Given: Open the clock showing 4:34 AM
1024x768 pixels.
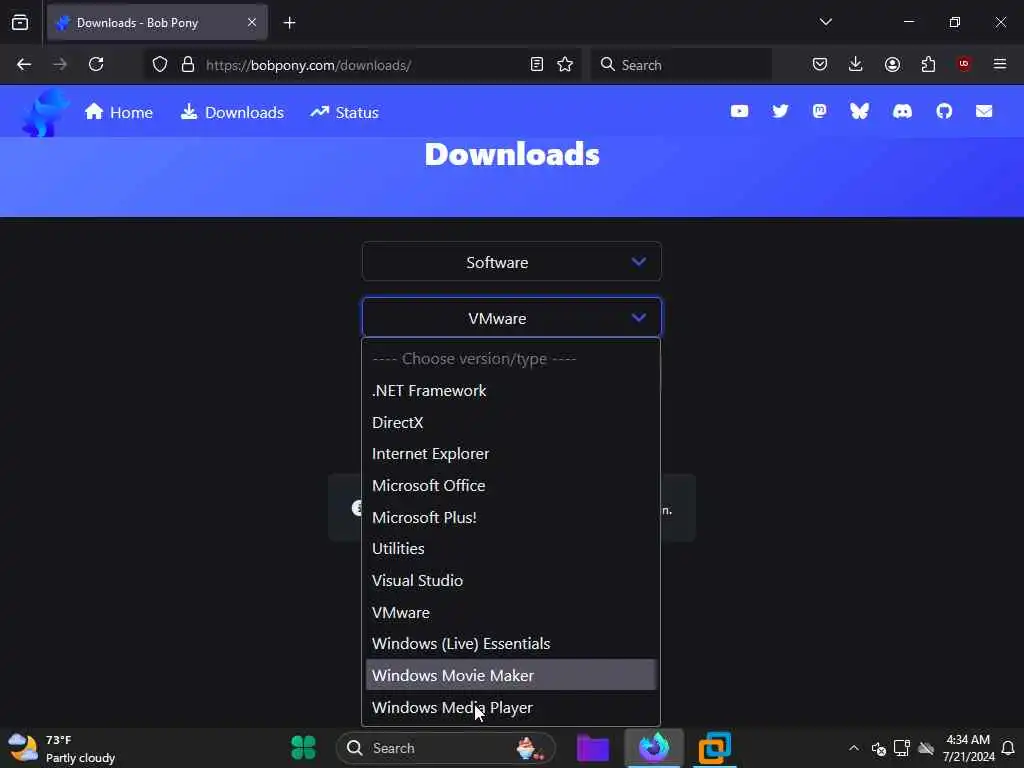Looking at the screenshot, I should [968, 748].
